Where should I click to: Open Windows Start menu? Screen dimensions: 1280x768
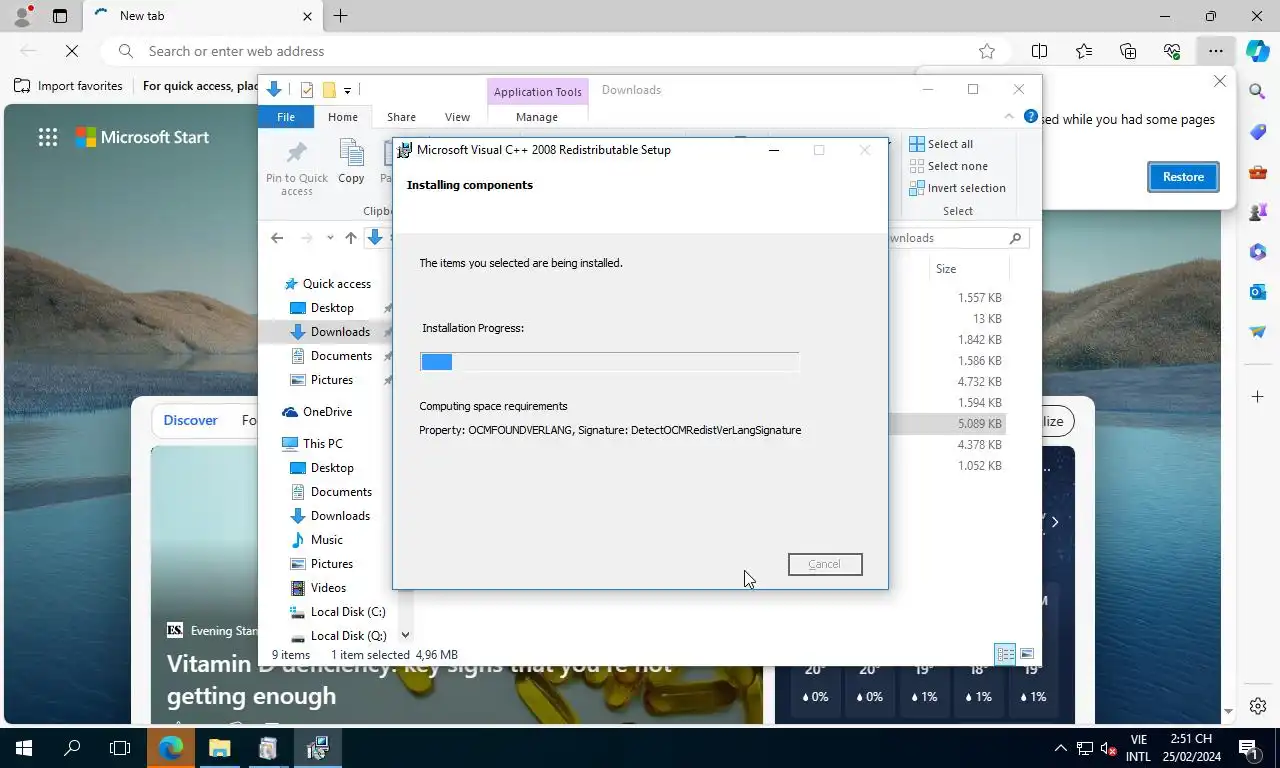tap(24, 748)
